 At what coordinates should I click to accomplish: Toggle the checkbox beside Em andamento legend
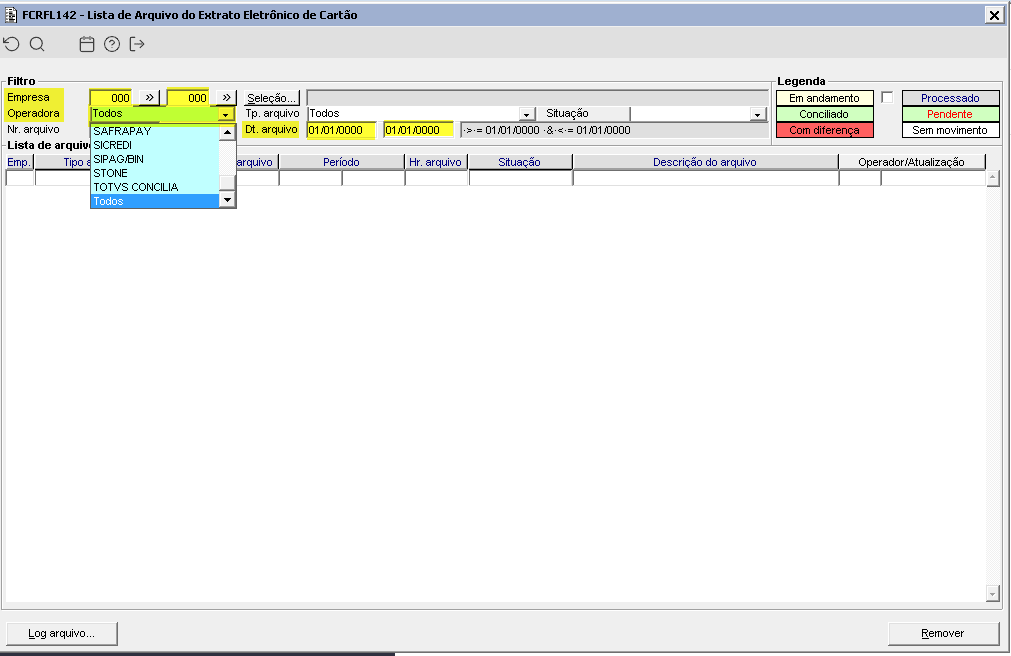point(887,97)
